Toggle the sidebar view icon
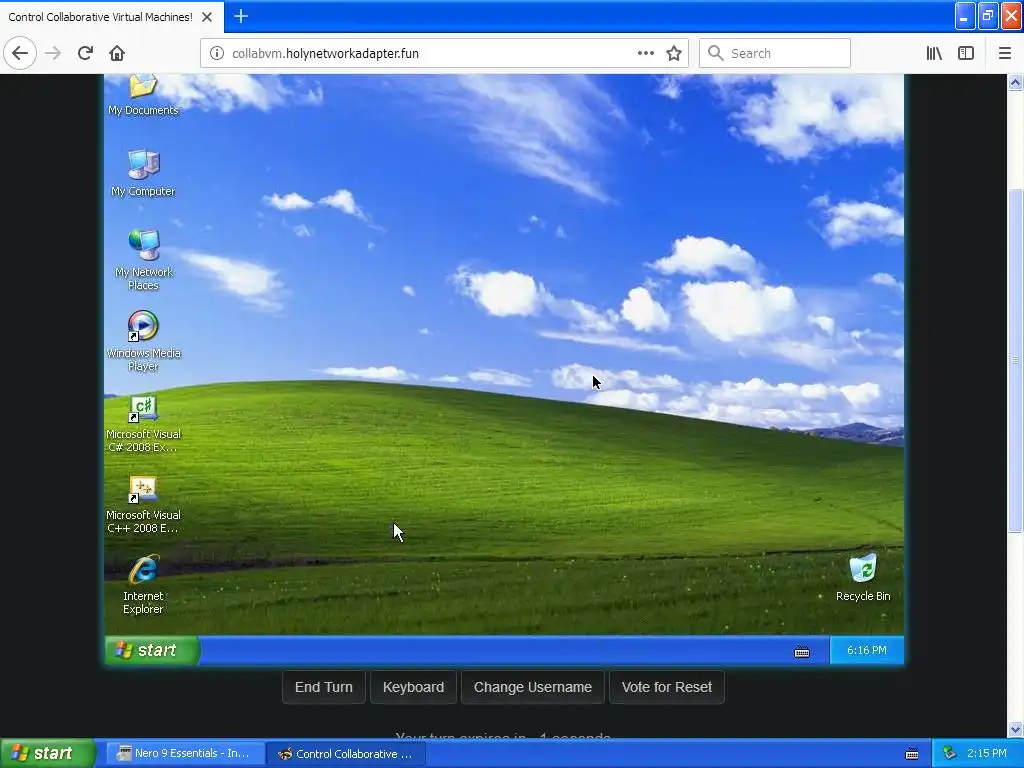 (x=966, y=53)
